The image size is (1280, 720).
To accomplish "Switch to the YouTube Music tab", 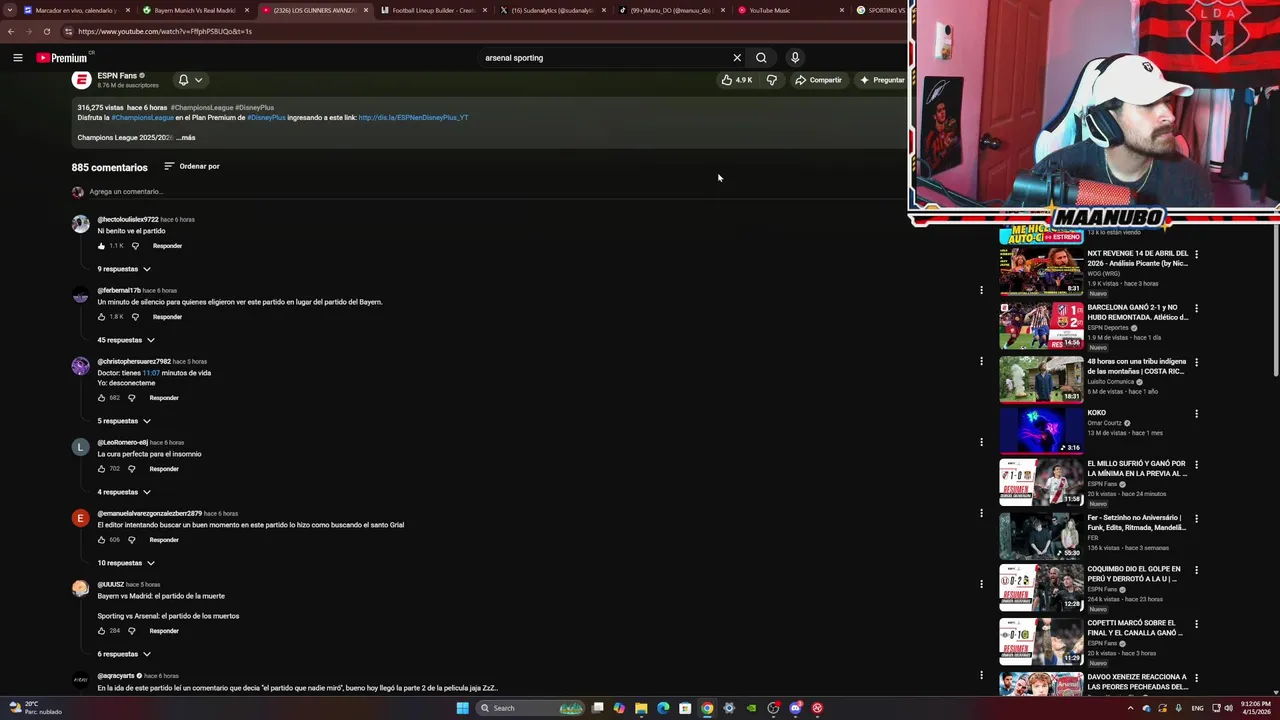I will (x=790, y=10).
